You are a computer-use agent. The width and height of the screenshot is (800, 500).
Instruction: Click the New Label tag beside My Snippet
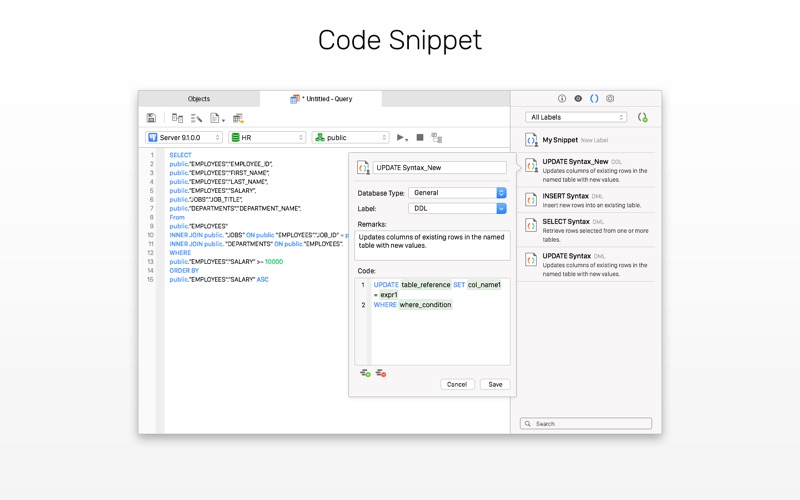coord(594,140)
